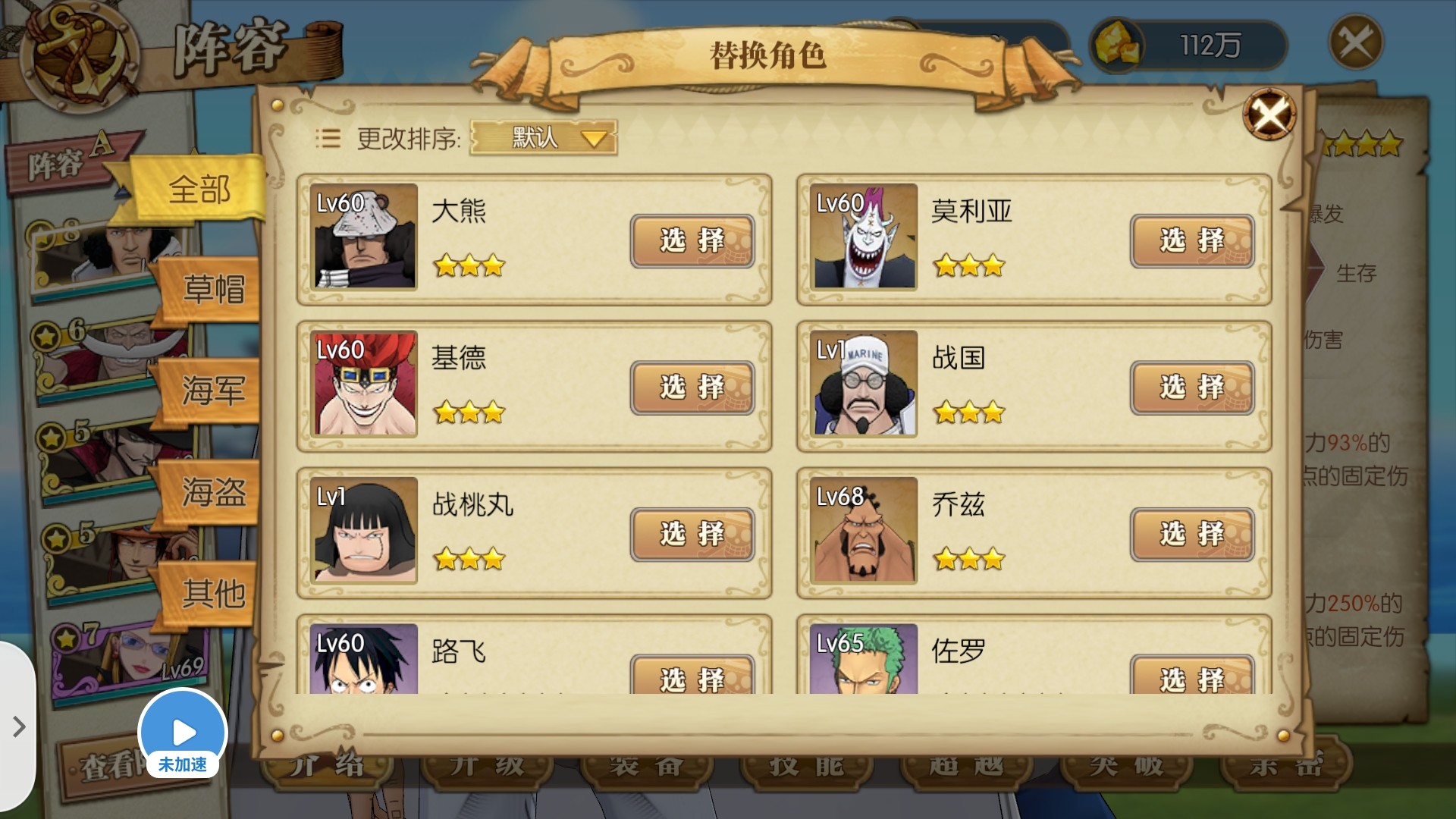The height and width of the screenshot is (819, 1456).
Task: Expand the left side panel chevron
Action: pos(19,727)
